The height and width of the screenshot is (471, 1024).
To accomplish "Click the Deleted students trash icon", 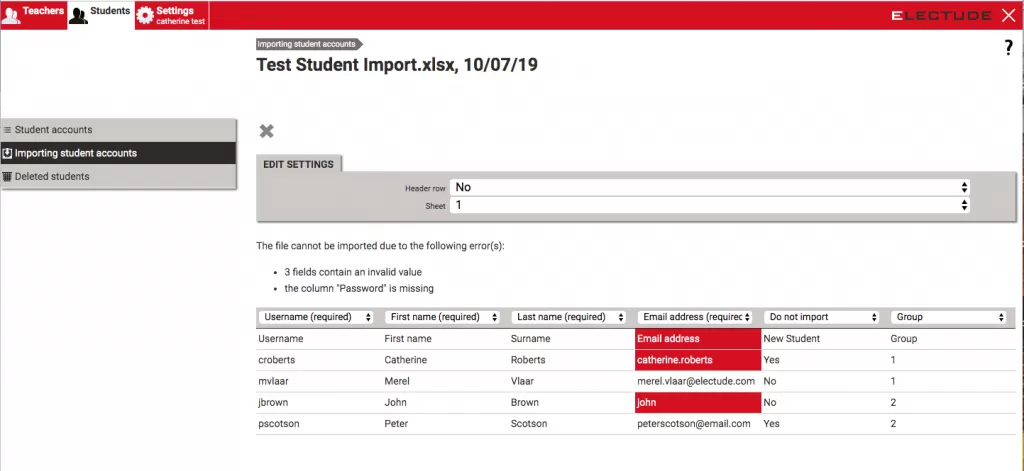I will [x=7, y=177].
